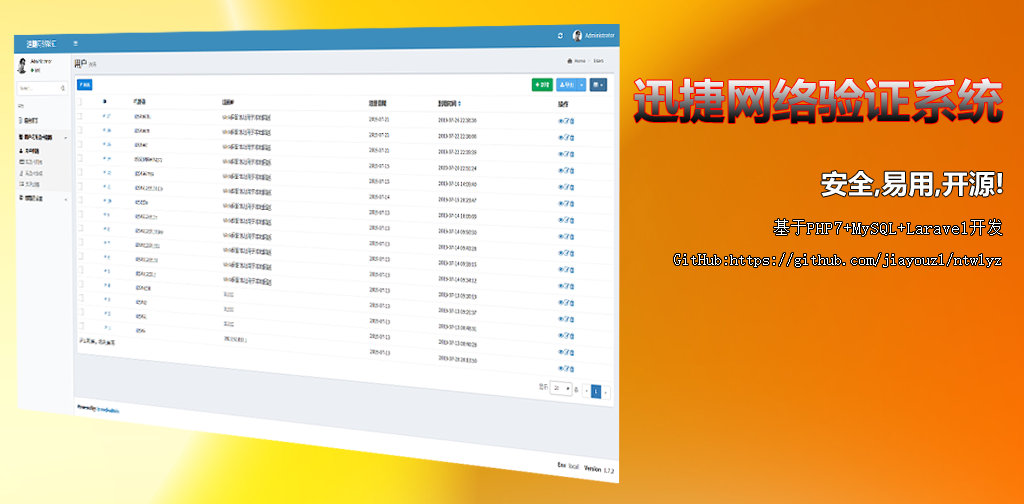1024x504 pixels.
Task: Go to Home via the breadcrumb
Action: (x=577, y=60)
